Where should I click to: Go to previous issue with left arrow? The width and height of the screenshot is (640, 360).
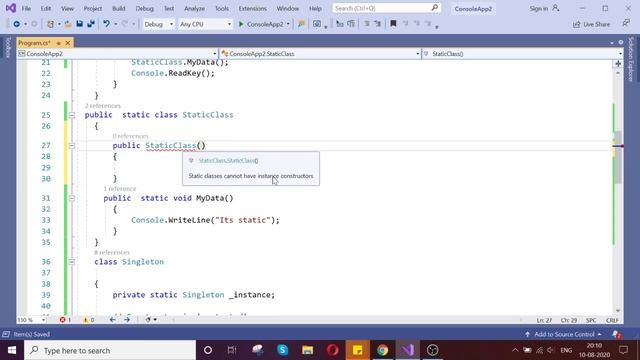(113, 320)
